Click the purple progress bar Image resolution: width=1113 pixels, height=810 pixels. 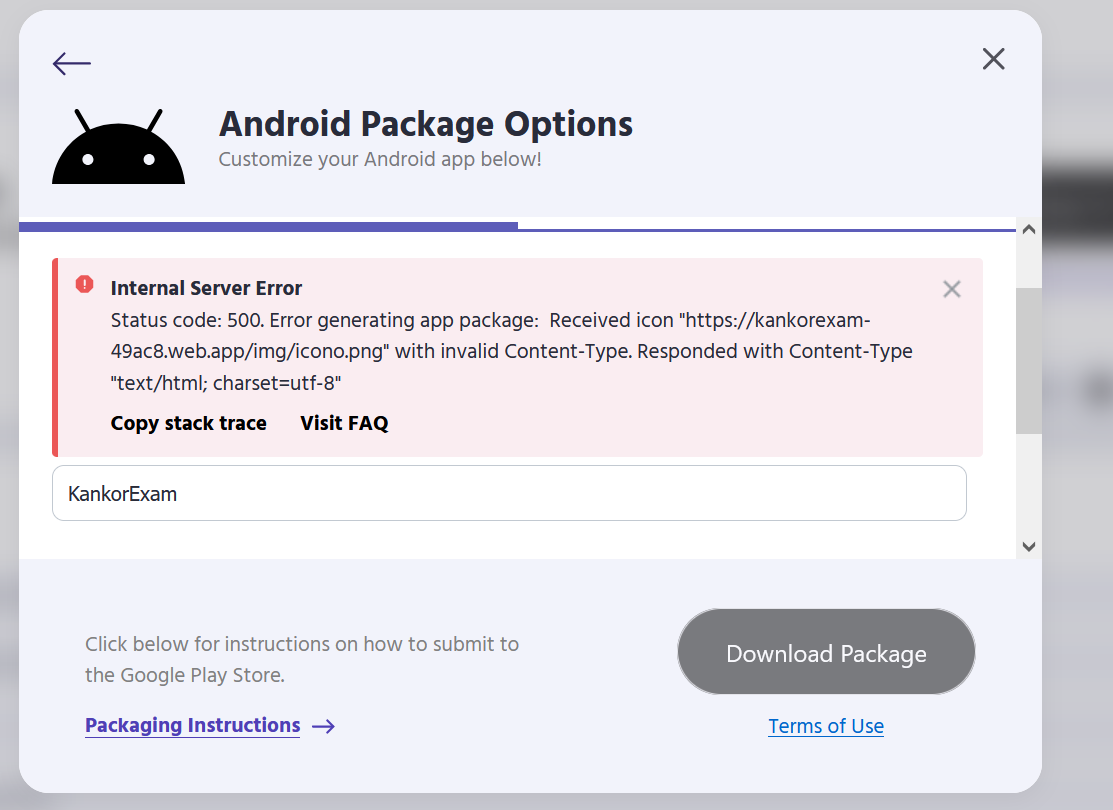tap(268, 226)
